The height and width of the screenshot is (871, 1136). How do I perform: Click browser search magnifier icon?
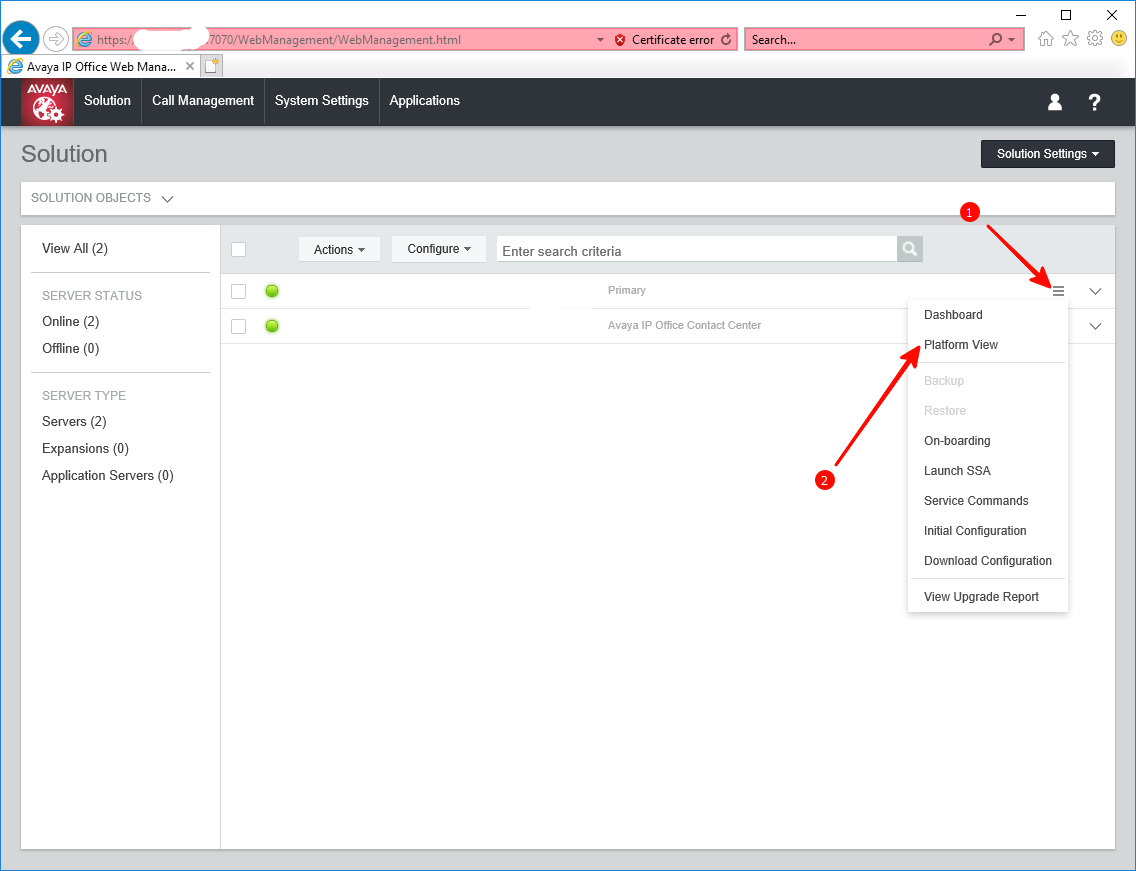[x=996, y=39]
